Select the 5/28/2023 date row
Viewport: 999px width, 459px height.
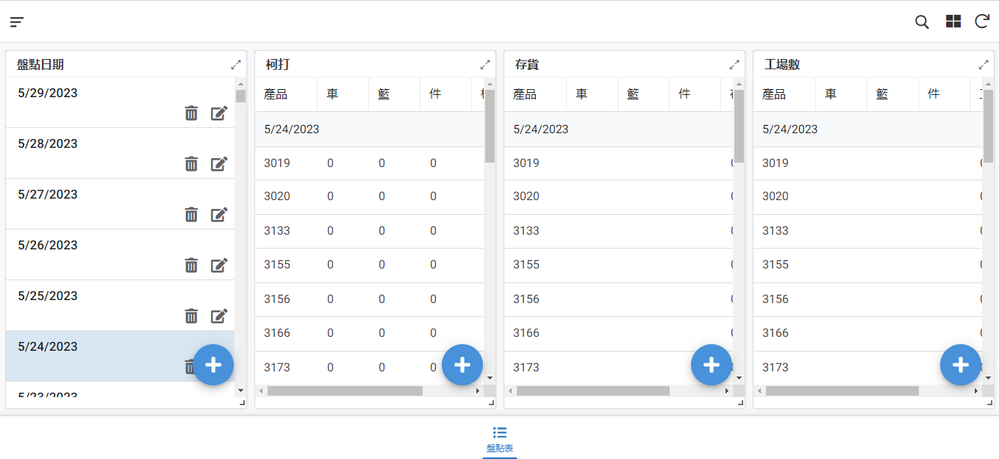coord(120,153)
